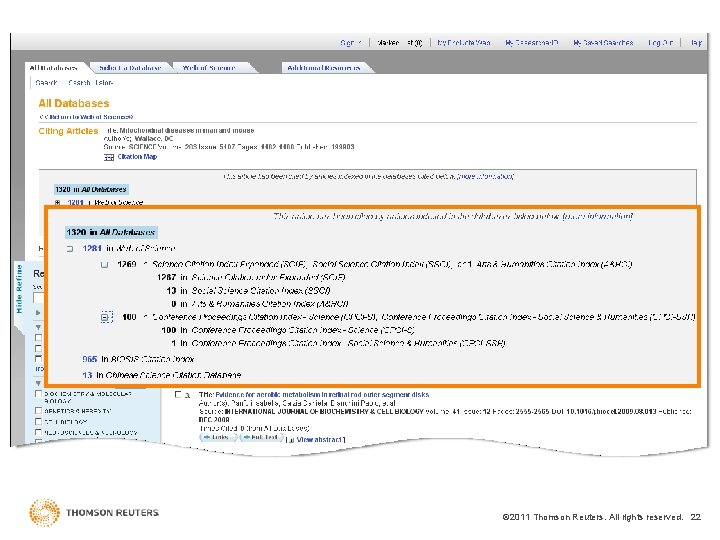Open the Help link
The width and height of the screenshot is (720, 540).
(696, 43)
